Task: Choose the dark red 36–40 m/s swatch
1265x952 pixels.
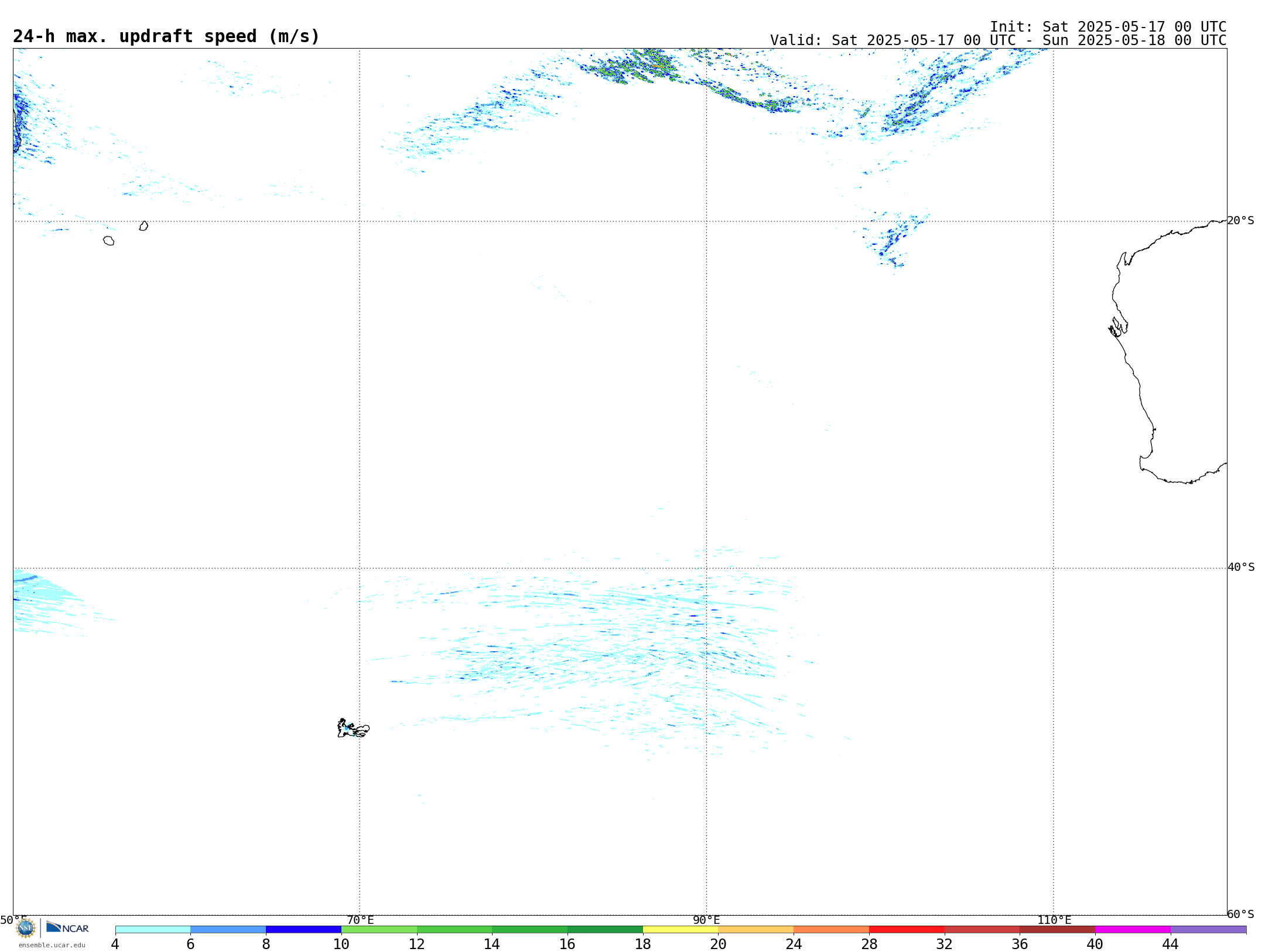Action: 1058,929
